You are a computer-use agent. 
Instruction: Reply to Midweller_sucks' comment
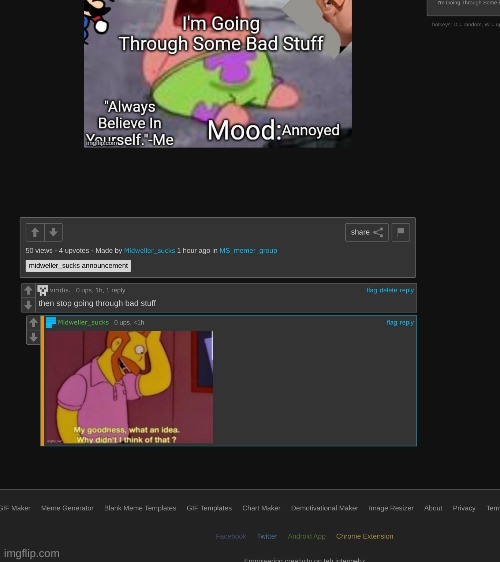(407, 323)
